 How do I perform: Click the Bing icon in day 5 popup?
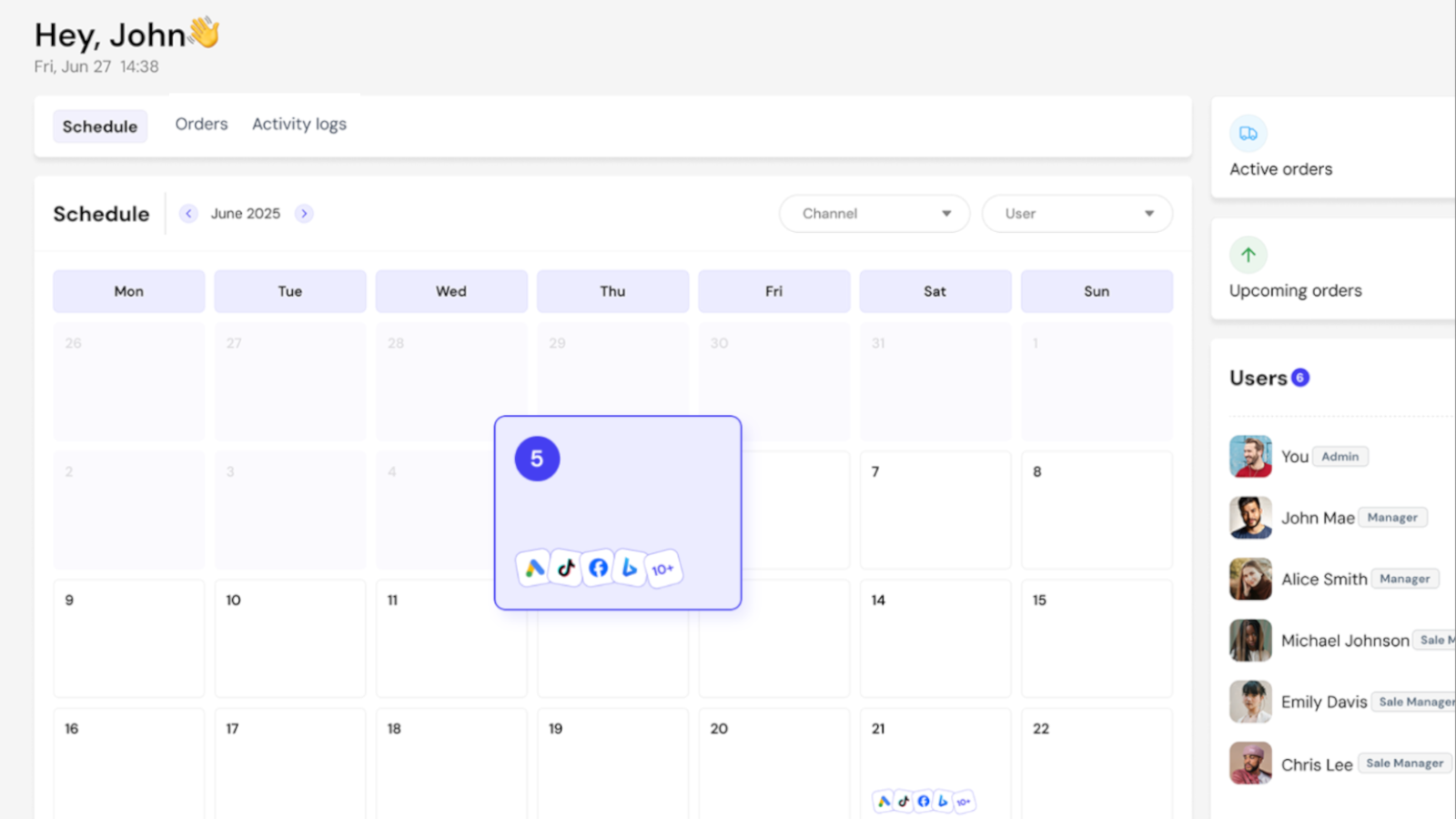(x=630, y=568)
